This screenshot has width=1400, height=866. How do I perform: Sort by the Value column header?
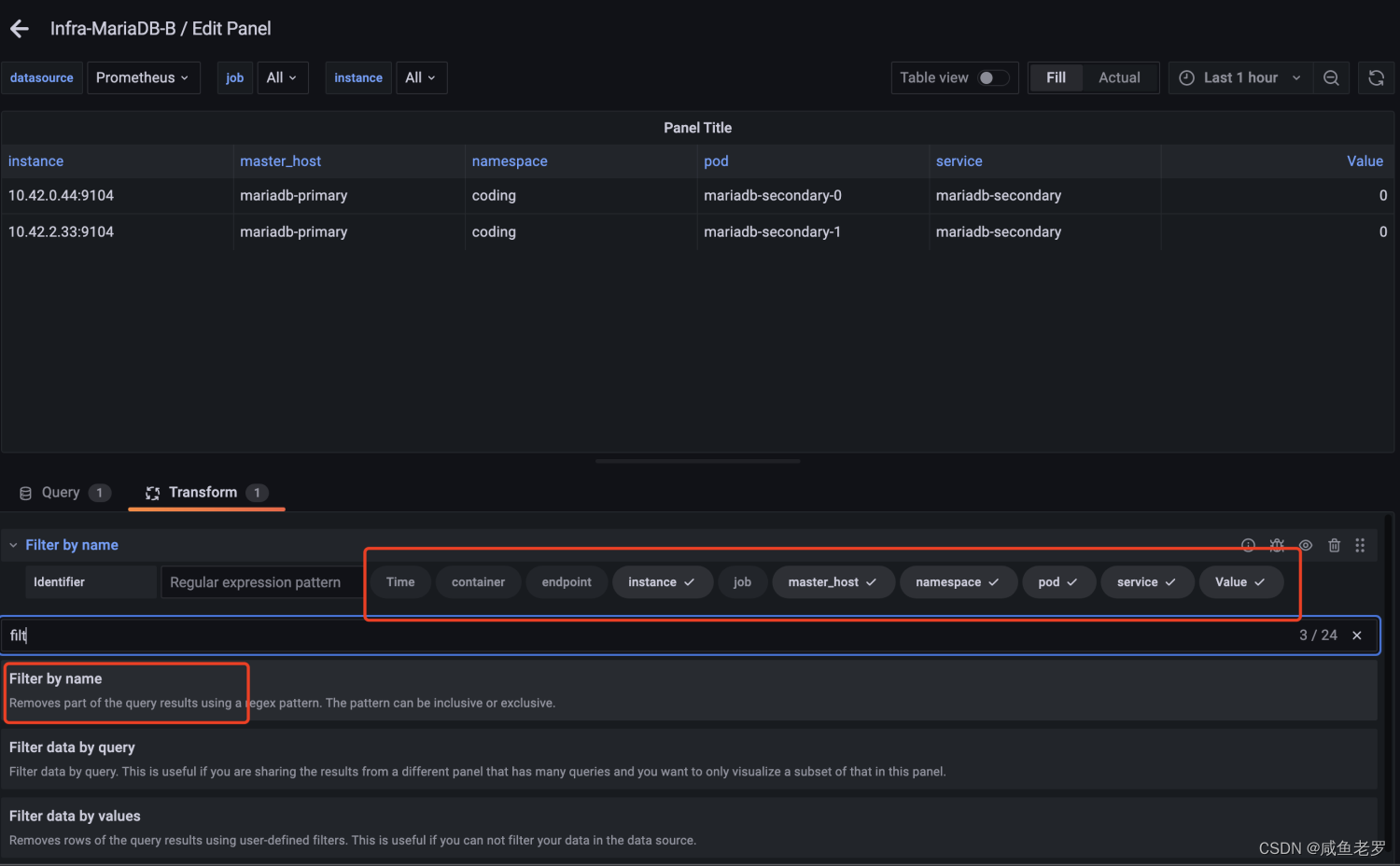coord(1365,161)
